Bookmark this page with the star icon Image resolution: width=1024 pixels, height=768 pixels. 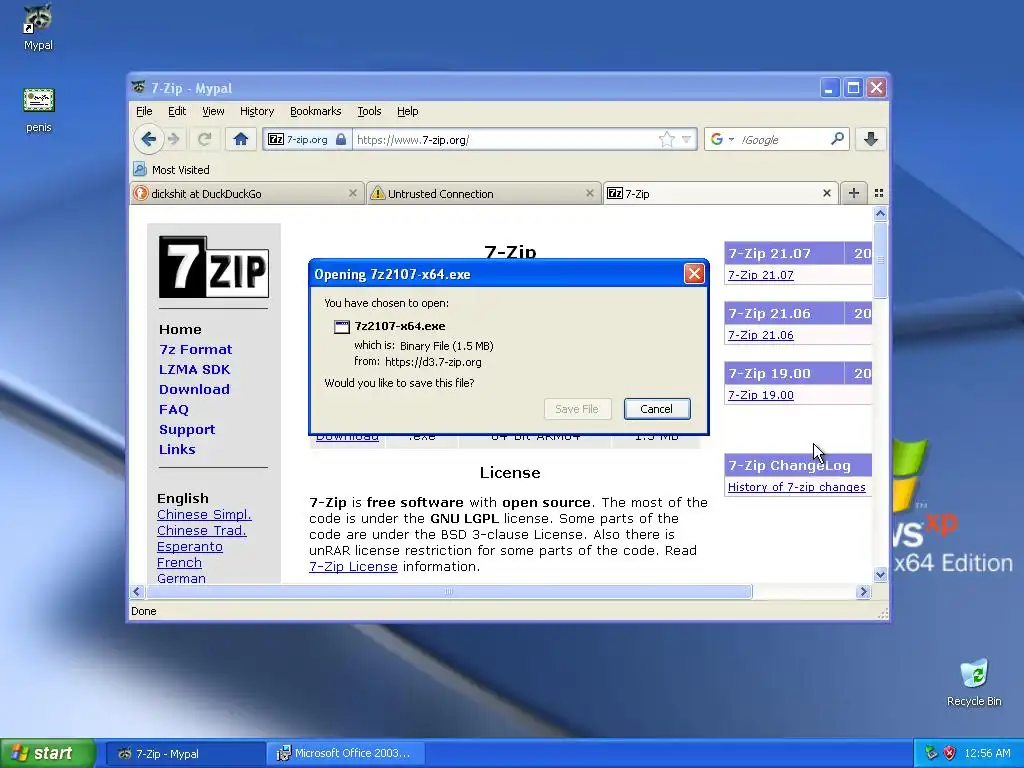pos(666,139)
